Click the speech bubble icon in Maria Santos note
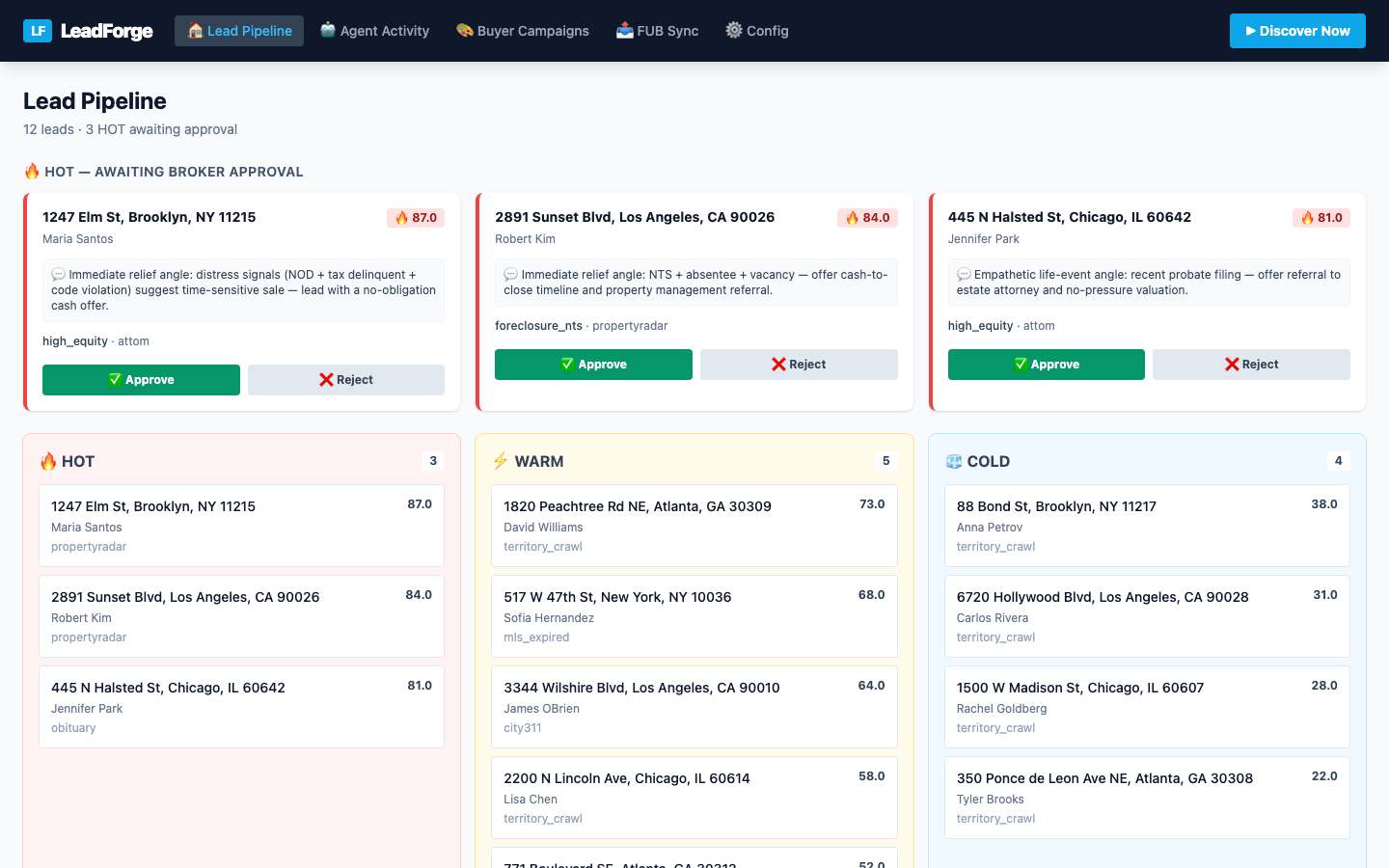 (x=59, y=275)
